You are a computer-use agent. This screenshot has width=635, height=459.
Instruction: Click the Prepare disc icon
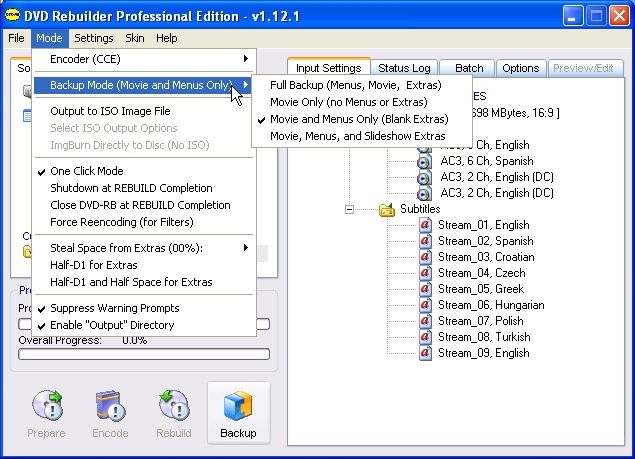(48, 405)
